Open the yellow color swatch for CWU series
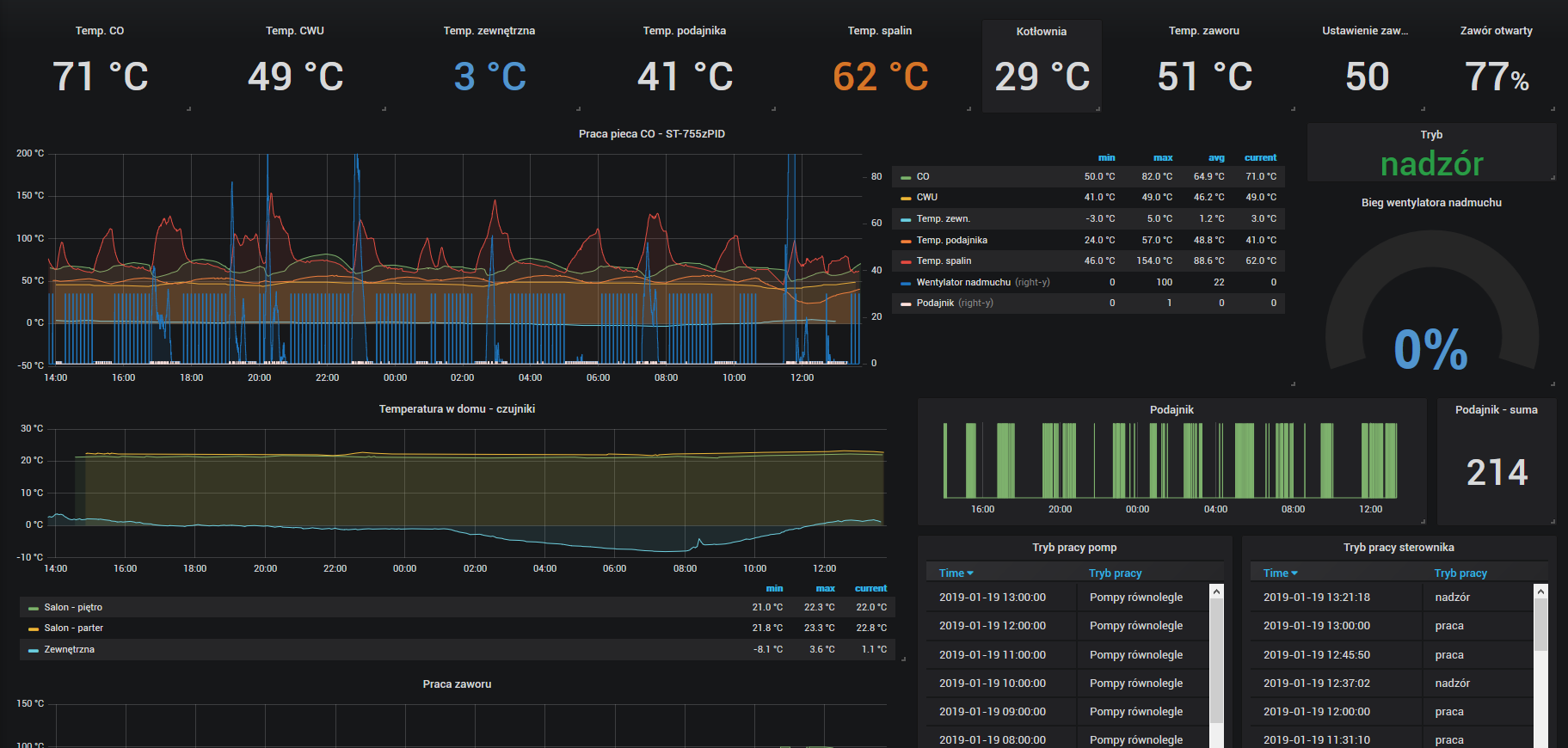Viewport: 1568px width, 748px height. [x=905, y=198]
